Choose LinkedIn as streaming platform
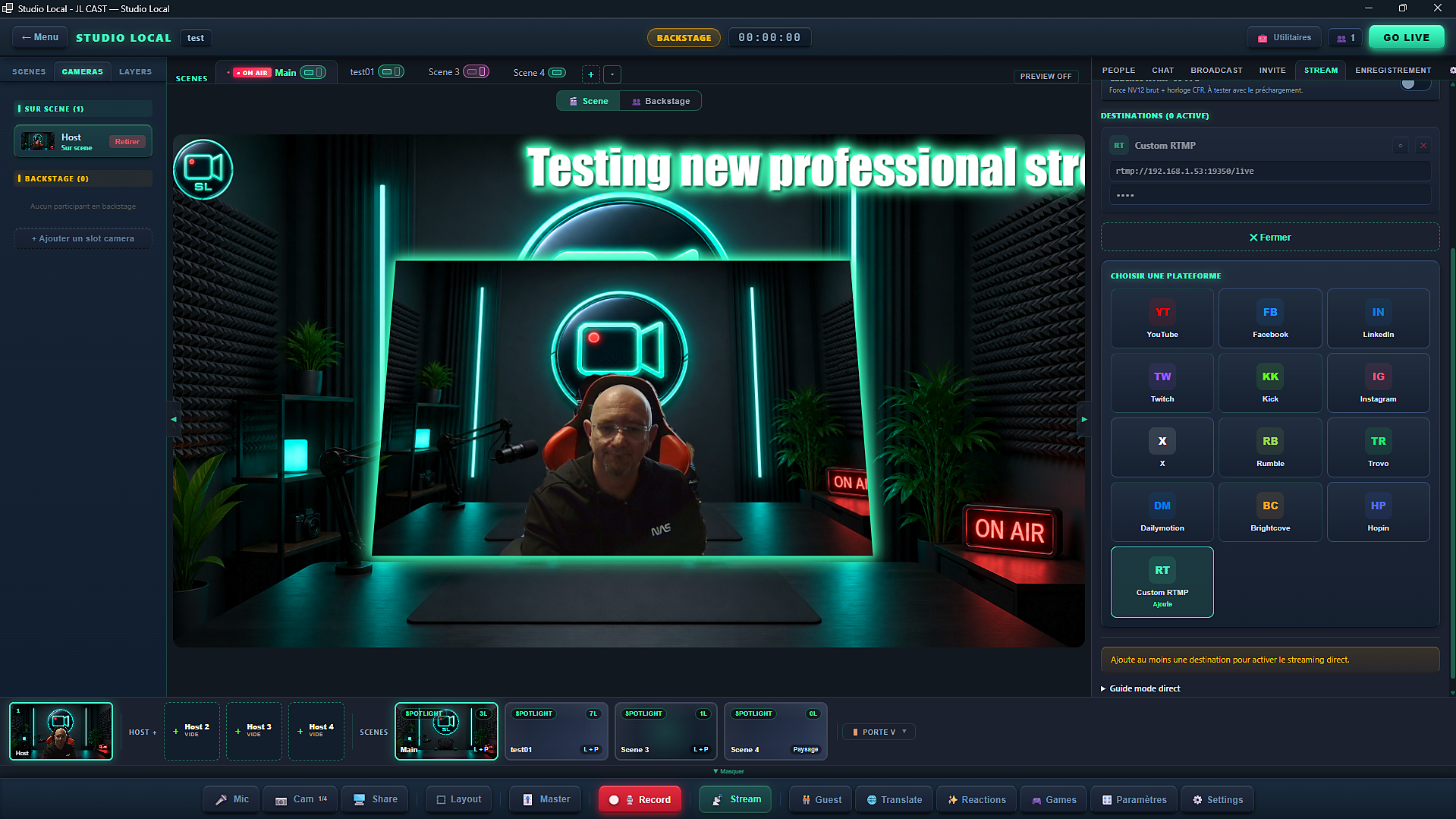This screenshot has width=1456, height=819. [1378, 318]
